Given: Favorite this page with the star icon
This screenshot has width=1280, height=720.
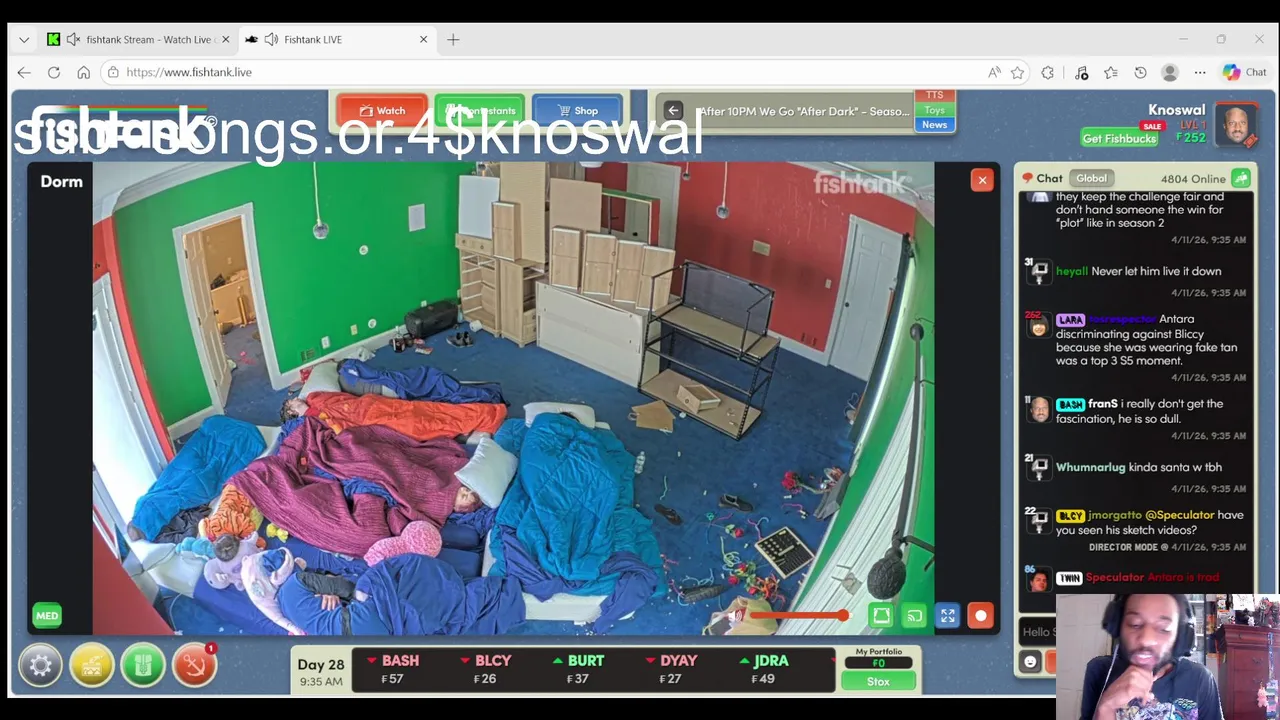Looking at the screenshot, I should point(1017,72).
